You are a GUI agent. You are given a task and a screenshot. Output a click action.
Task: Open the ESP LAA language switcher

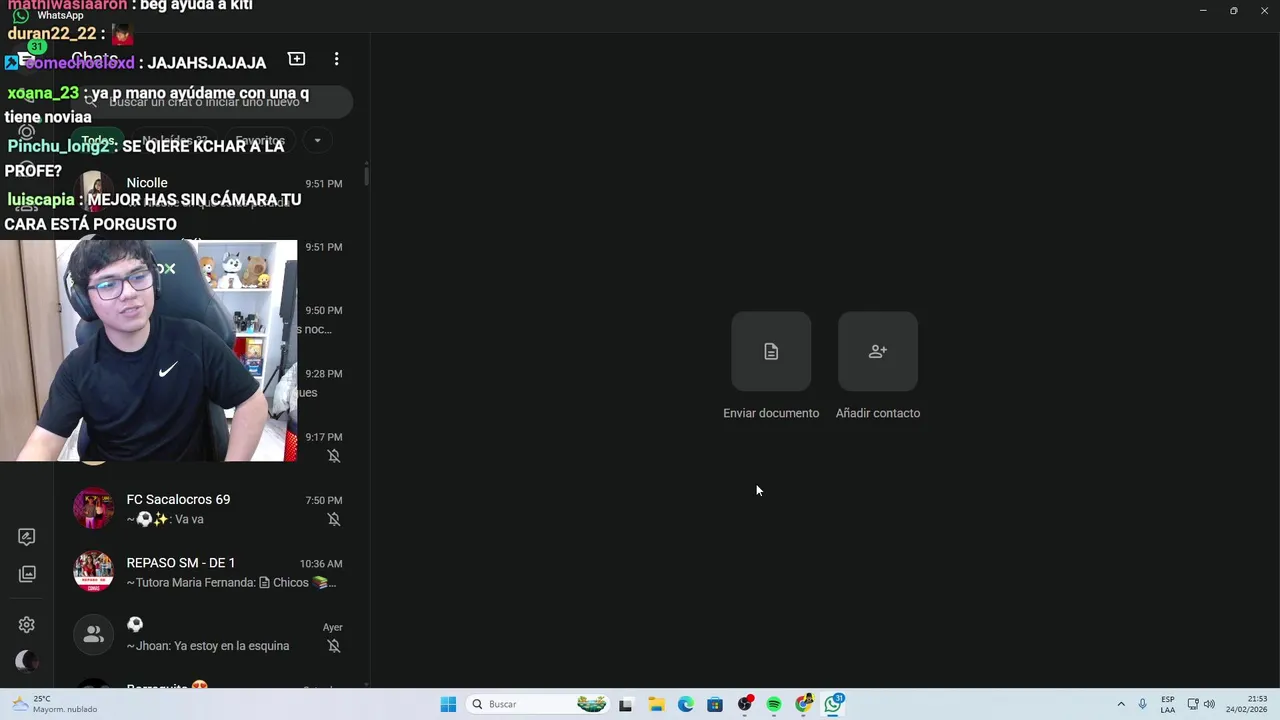[x=1168, y=704]
